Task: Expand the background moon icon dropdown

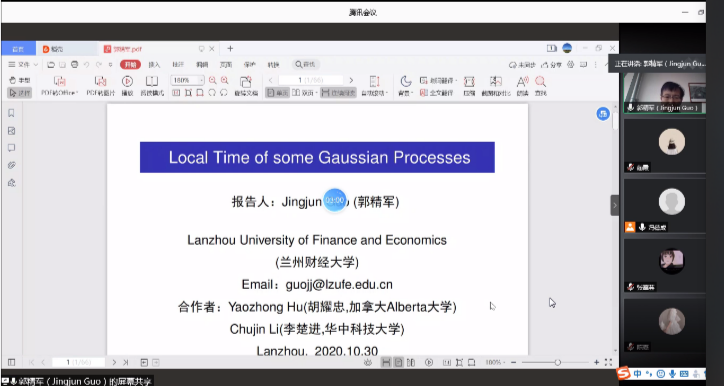Action: (x=405, y=86)
